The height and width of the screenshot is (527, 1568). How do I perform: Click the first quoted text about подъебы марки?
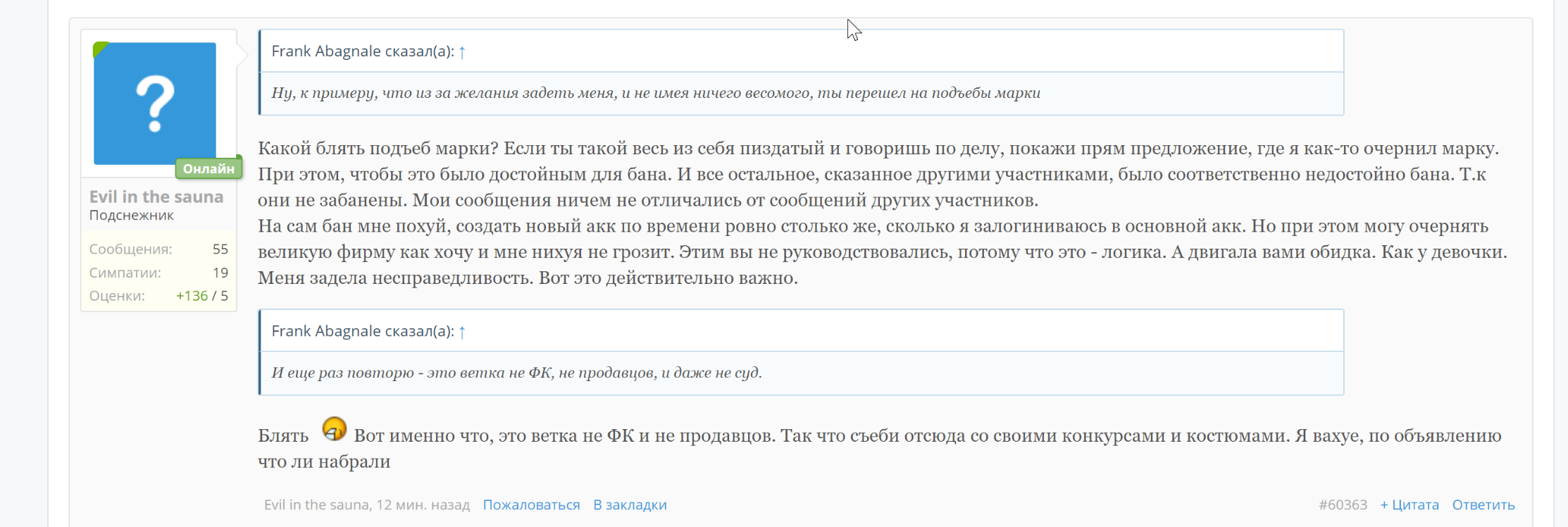pyautogui.click(x=656, y=93)
